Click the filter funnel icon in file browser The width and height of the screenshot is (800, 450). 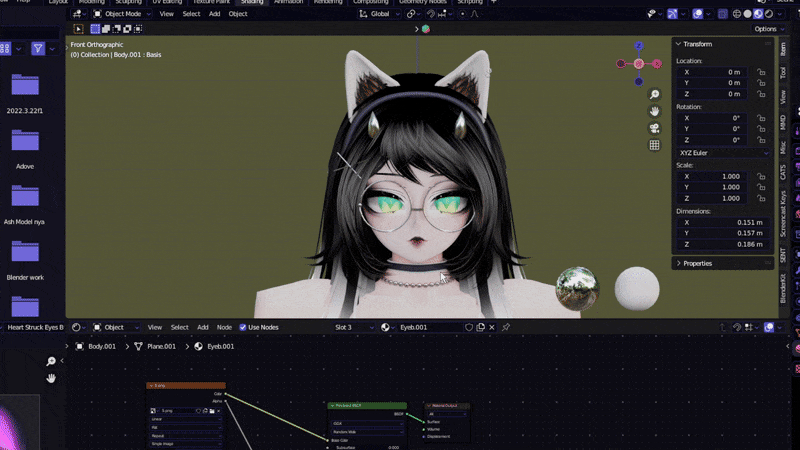pyautogui.click(x=38, y=48)
